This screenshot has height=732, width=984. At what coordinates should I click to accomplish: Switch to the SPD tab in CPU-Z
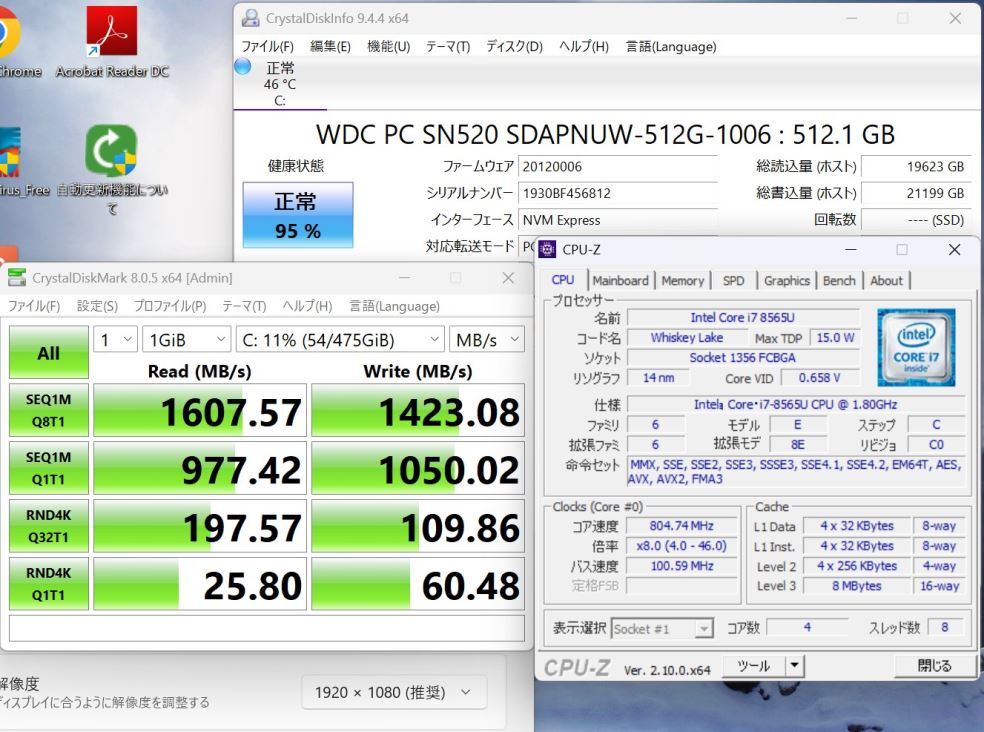733,281
